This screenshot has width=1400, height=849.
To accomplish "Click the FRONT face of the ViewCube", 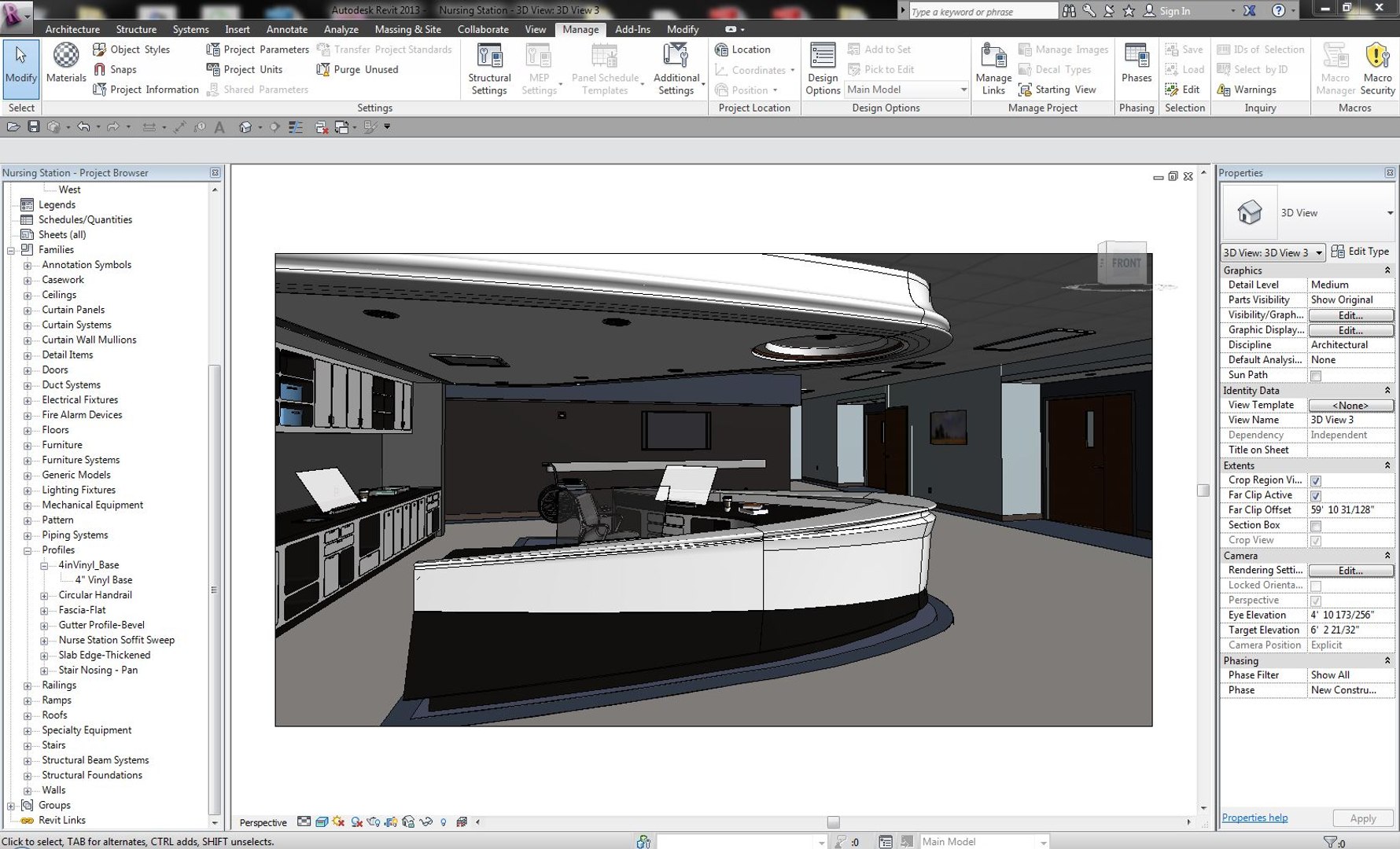I will (x=1125, y=263).
